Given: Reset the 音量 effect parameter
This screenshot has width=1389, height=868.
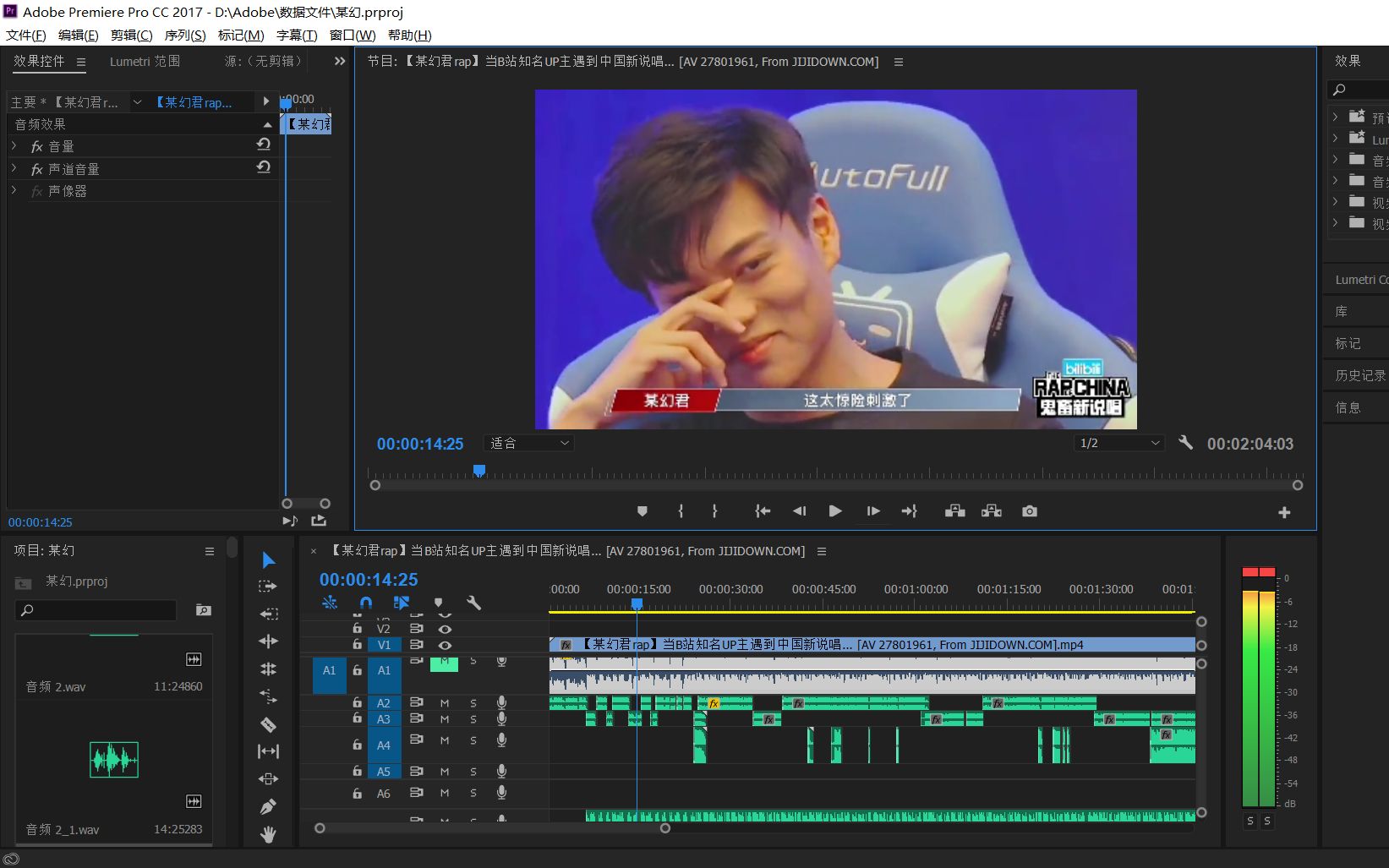Looking at the screenshot, I should (264, 145).
